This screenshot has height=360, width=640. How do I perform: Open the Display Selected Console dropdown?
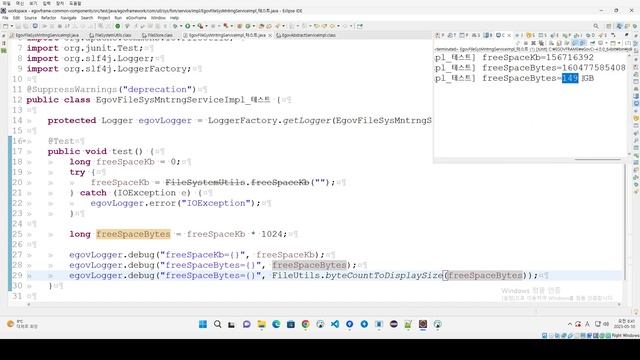(606, 43)
